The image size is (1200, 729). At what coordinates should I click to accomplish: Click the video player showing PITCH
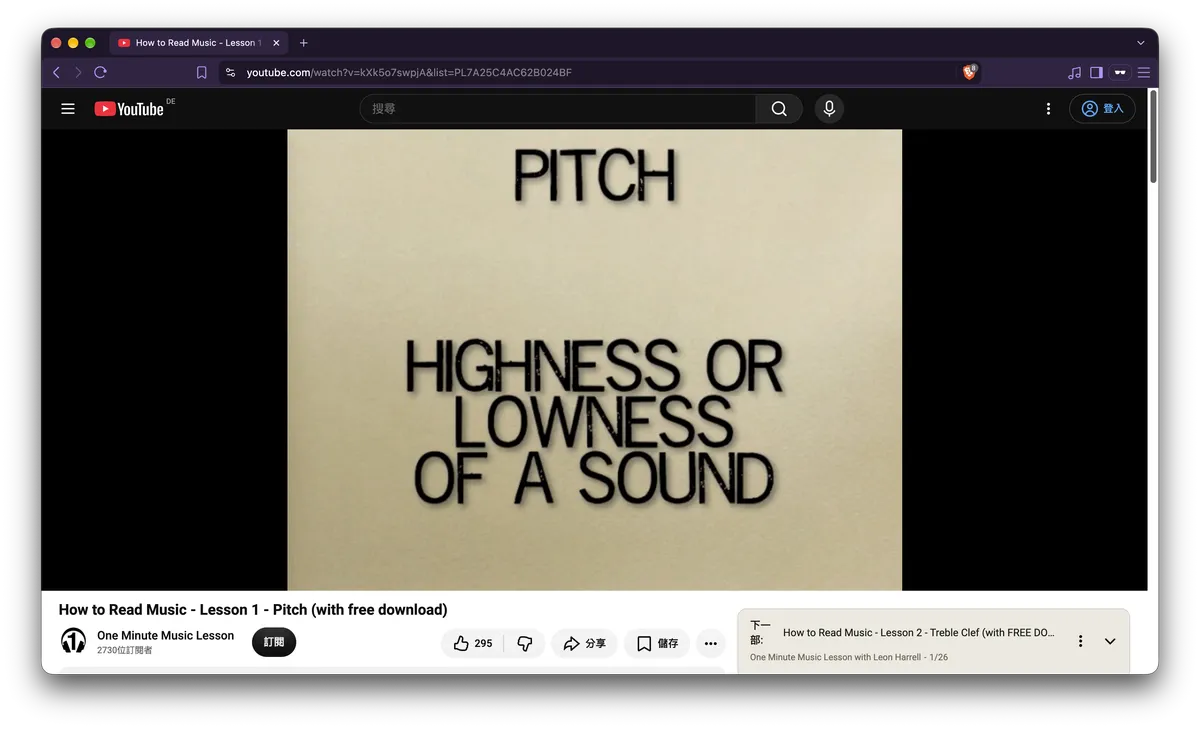tap(594, 360)
